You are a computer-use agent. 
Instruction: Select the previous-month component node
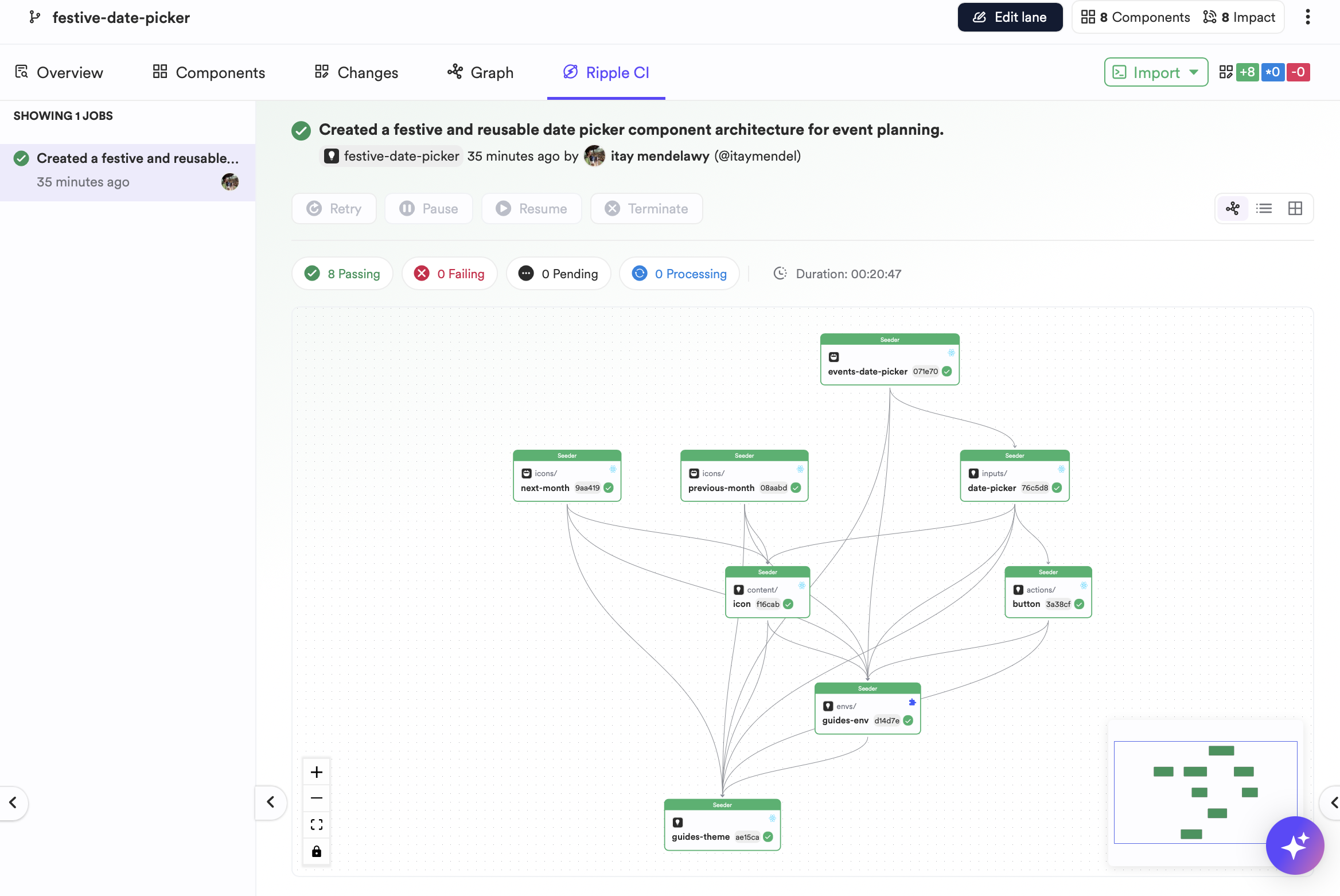(744, 476)
